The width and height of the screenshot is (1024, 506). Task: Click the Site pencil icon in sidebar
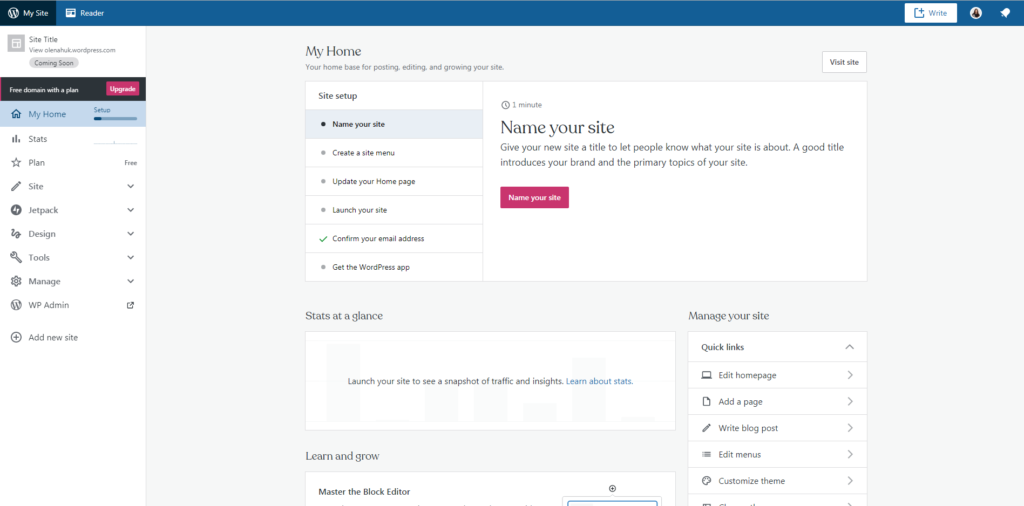(16, 187)
